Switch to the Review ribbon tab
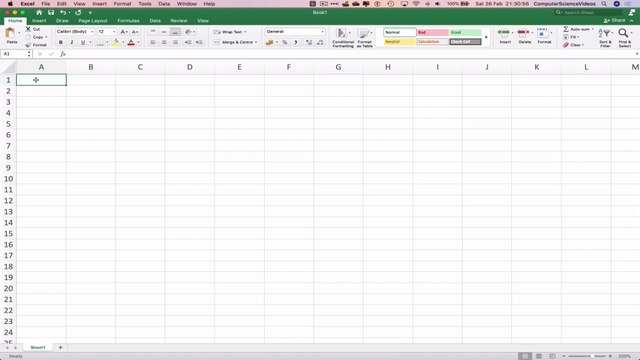This screenshot has width=640, height=360. [179, 21]
